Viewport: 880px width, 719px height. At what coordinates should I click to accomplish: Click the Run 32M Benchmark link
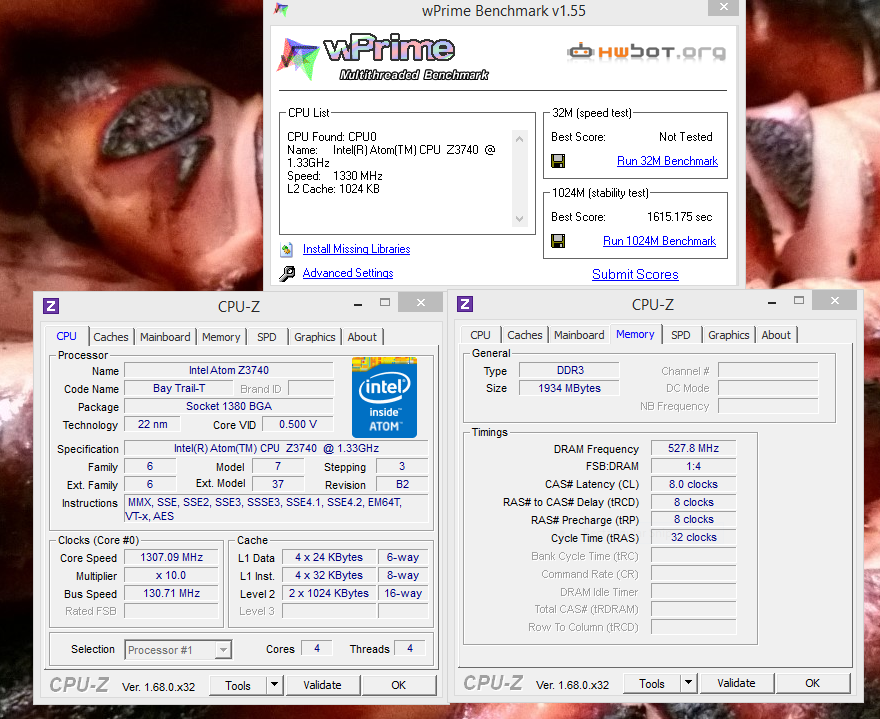click(667, 161)
